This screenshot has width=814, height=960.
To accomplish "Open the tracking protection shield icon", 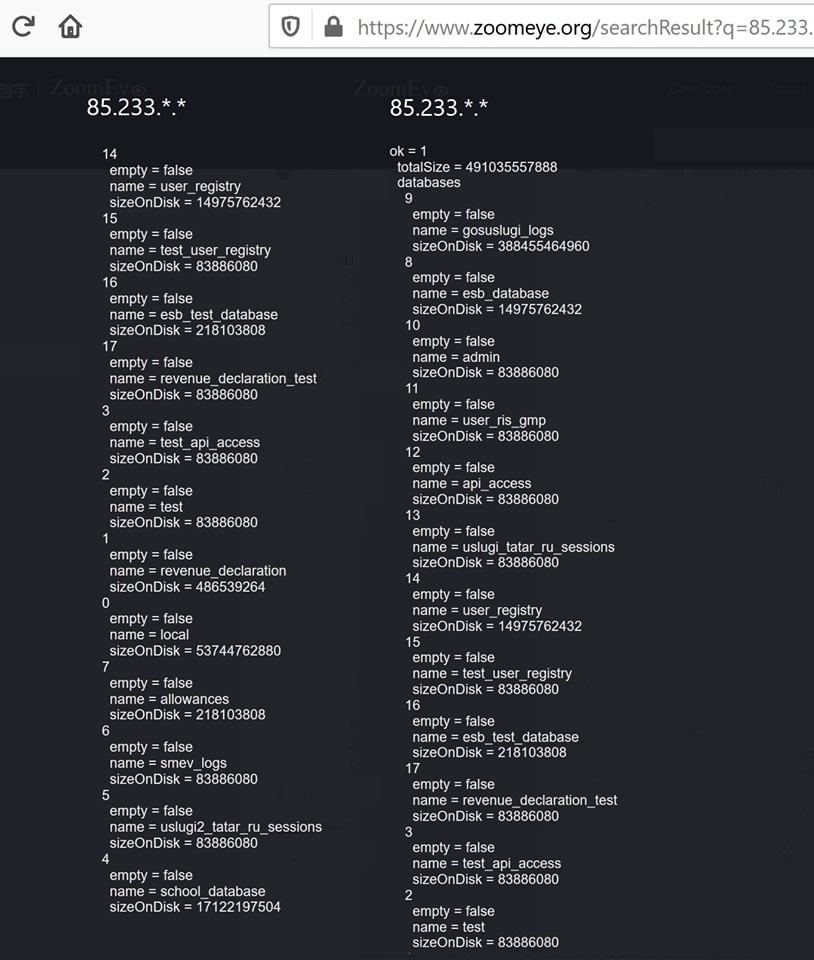I will tap(291, 27).
